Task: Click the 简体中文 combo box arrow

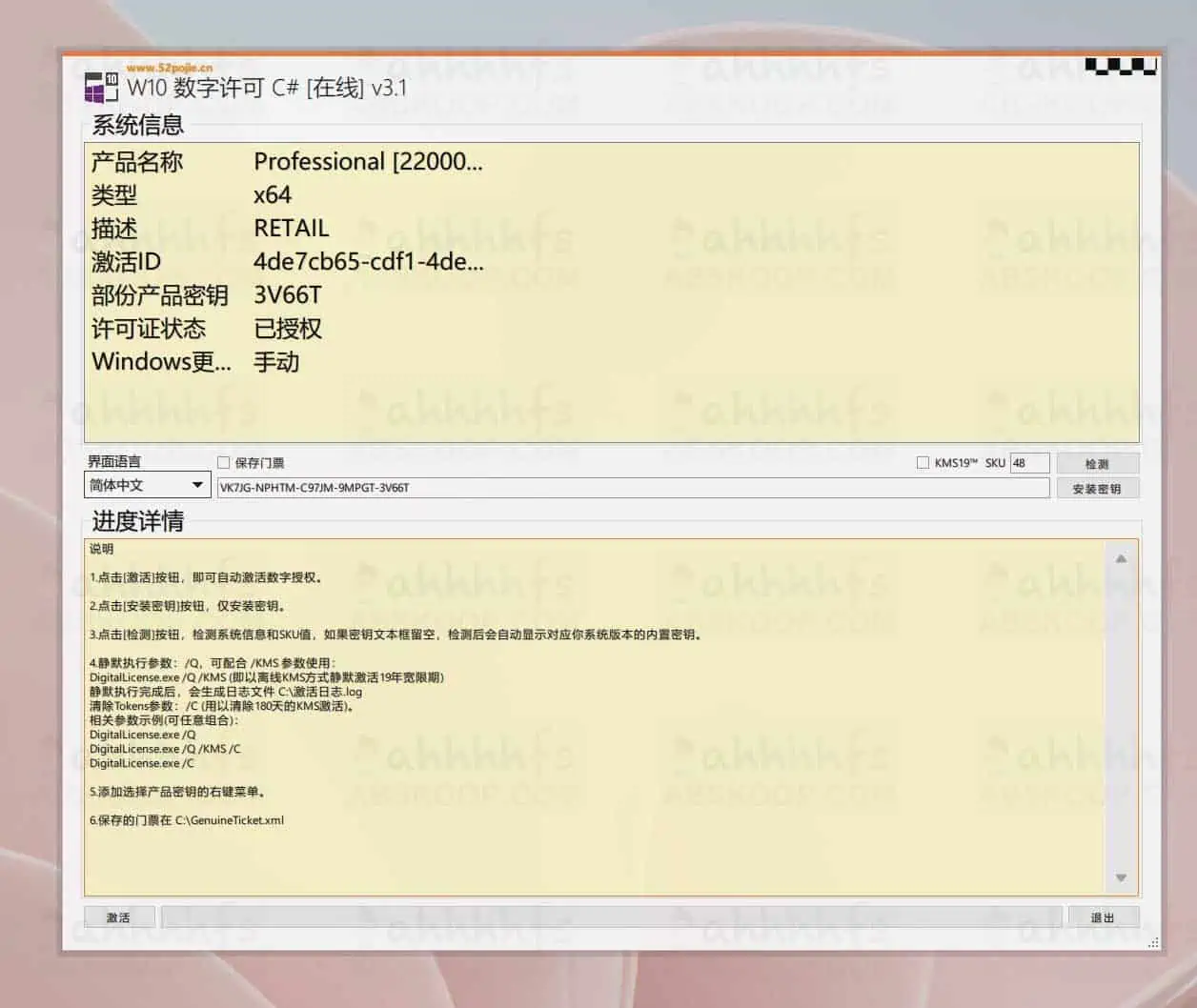Action: (x=198, y=485)
